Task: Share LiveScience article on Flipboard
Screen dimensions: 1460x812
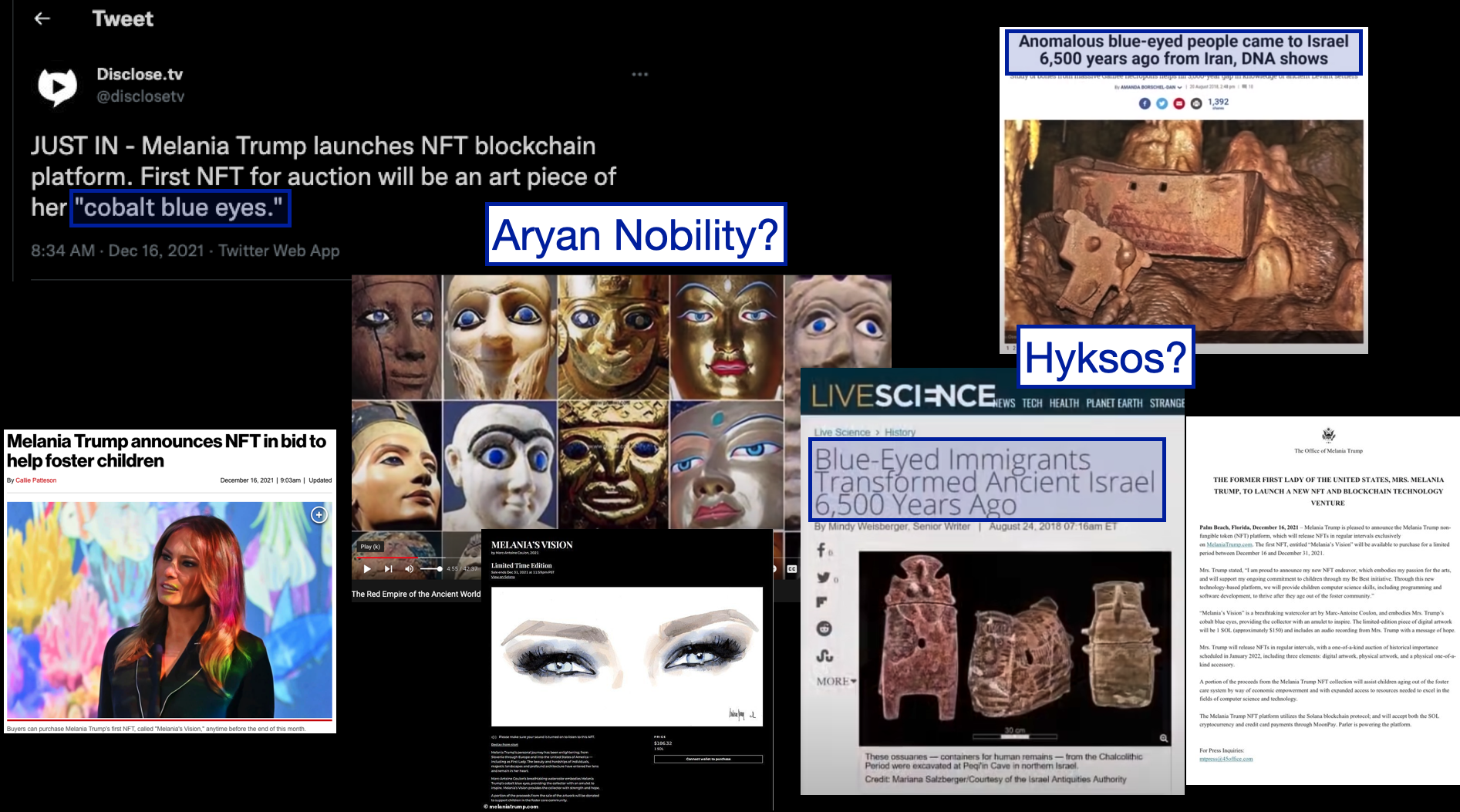Action: (822, 602)
